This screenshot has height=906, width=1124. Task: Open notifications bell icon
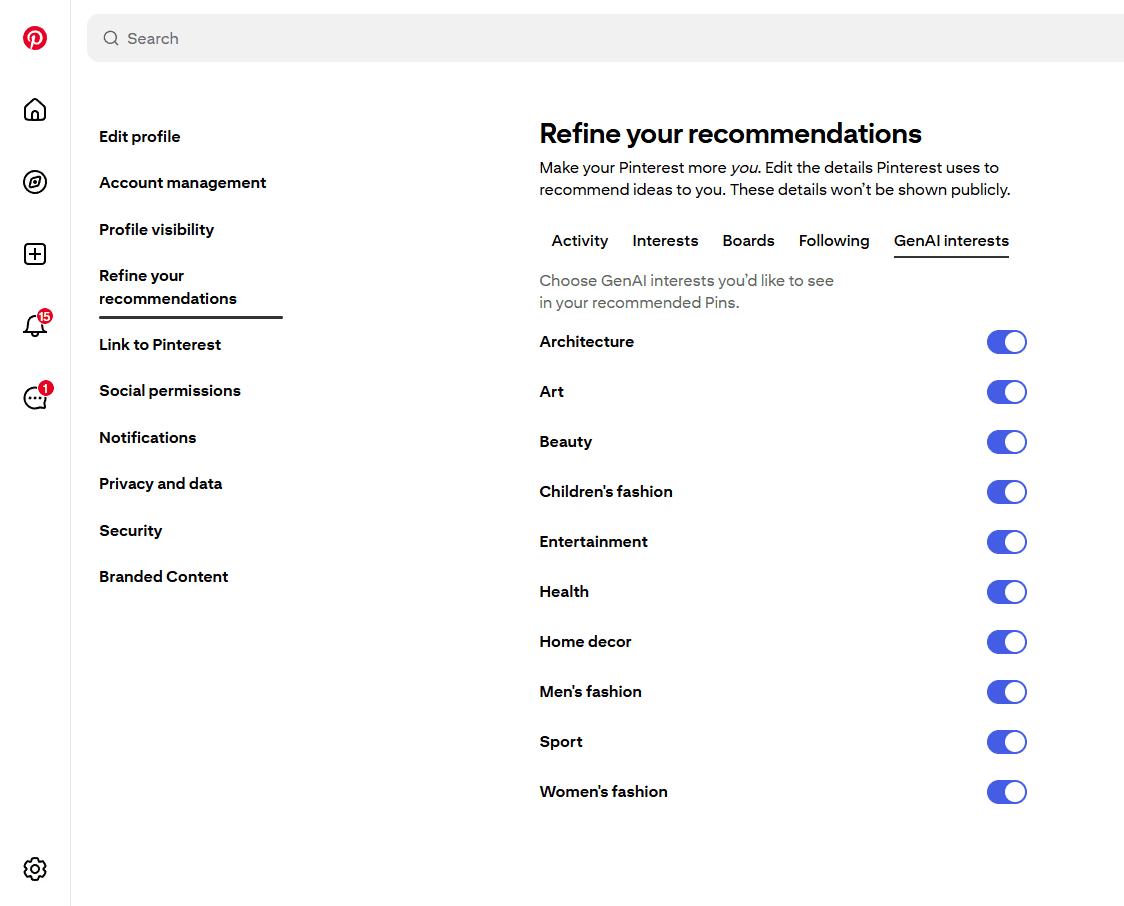pos(34,325)
